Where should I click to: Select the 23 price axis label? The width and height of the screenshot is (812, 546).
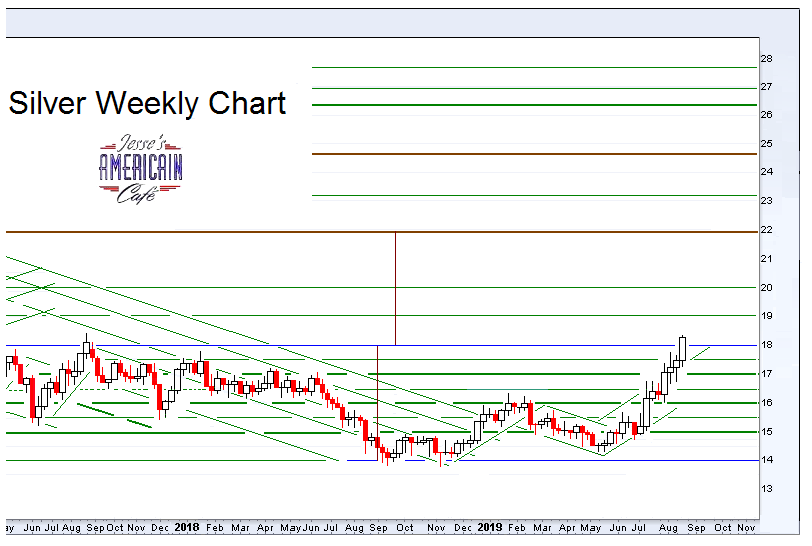pyautogui.click(x=766, y=201)
